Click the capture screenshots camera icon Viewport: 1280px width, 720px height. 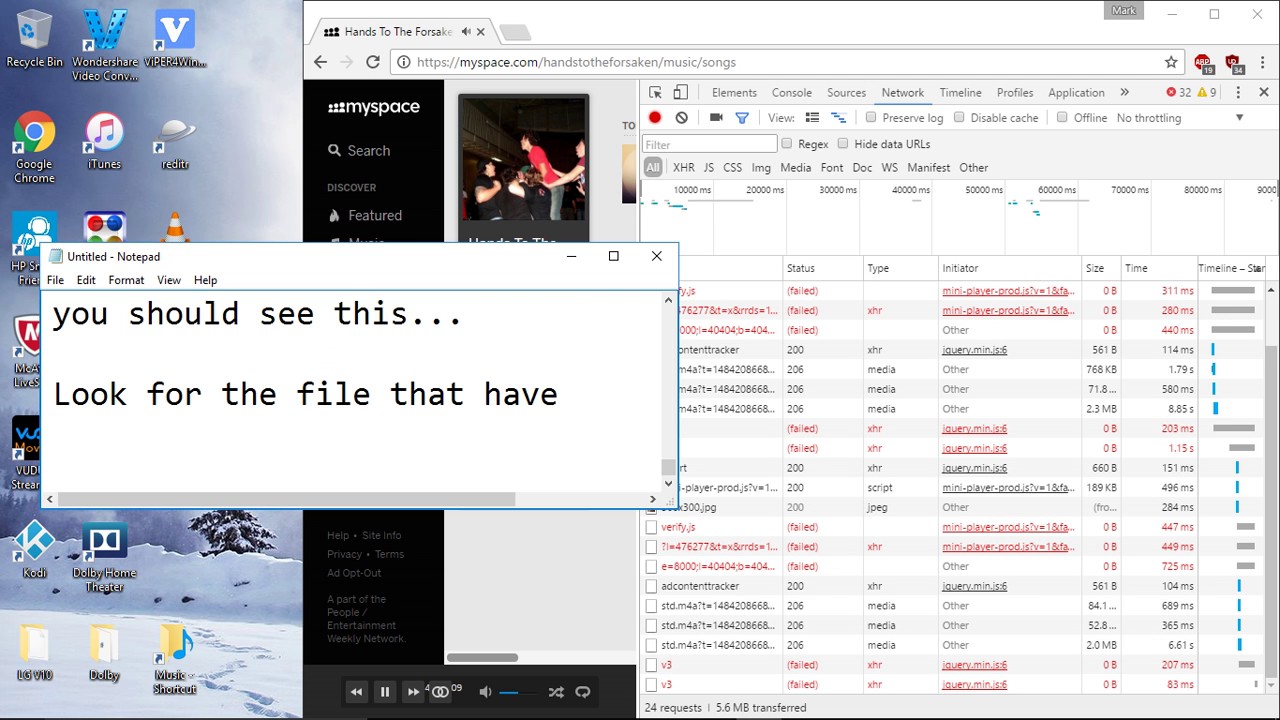(x=716, y=118)
